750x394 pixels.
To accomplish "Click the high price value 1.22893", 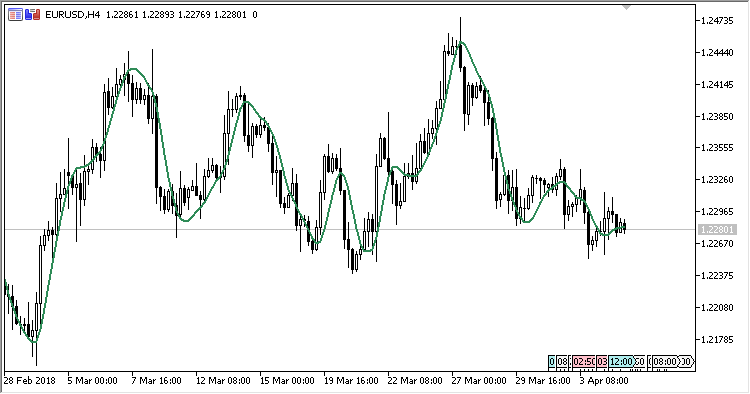I will [x=158, y=15].
